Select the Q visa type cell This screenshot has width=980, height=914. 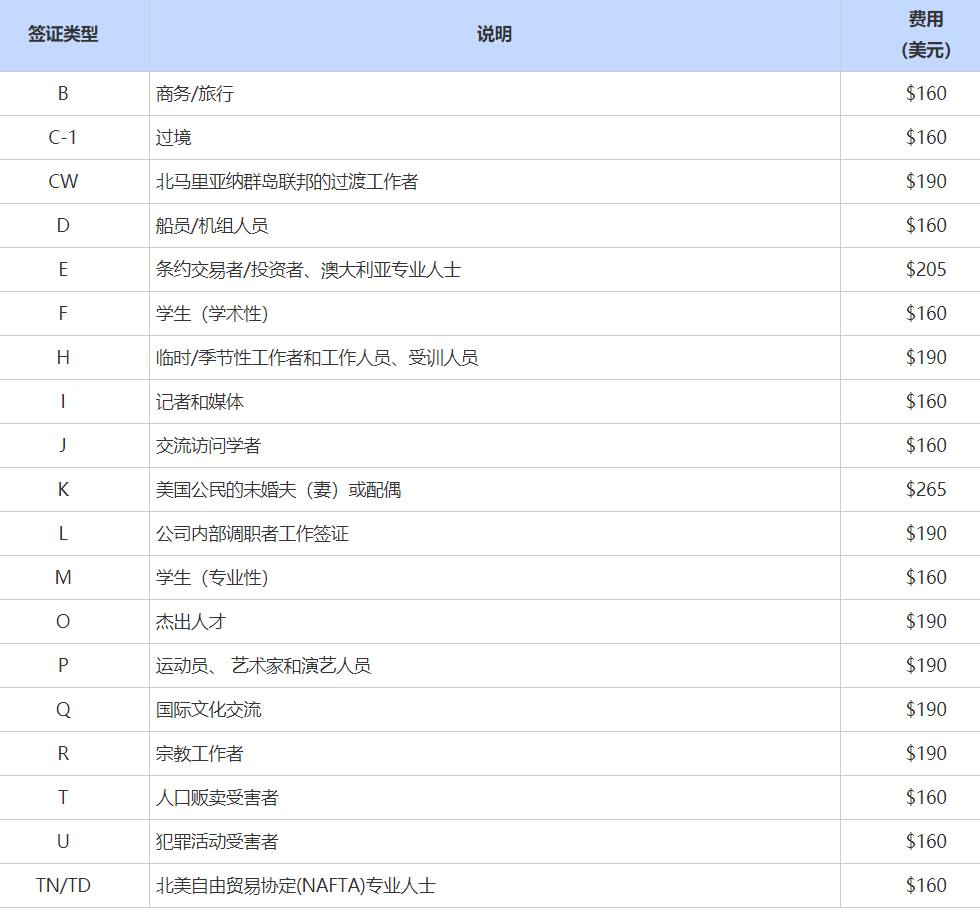[x=63, y=710]
